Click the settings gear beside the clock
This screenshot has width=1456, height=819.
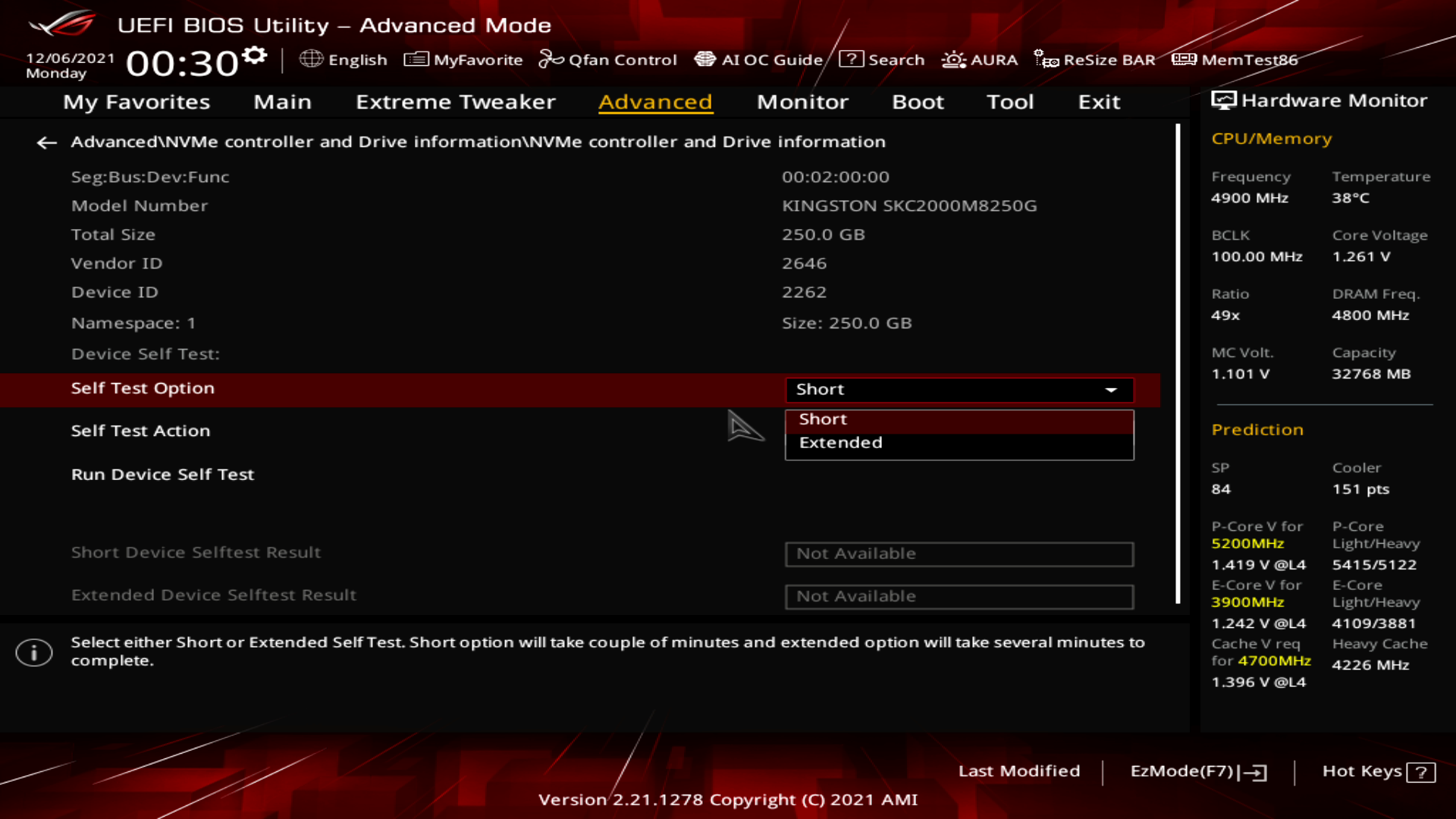255,56
